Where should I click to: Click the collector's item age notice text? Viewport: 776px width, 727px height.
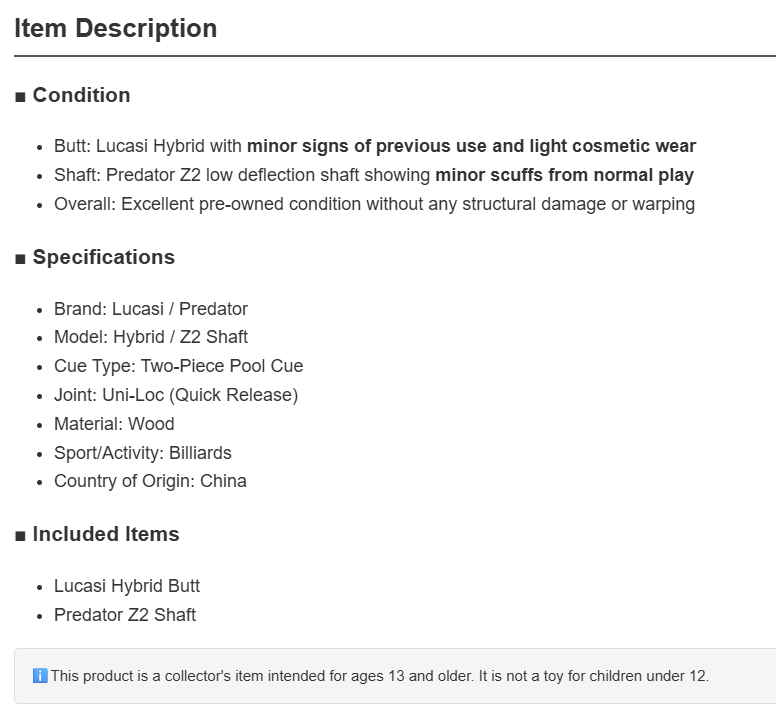(x=380, y=676)
